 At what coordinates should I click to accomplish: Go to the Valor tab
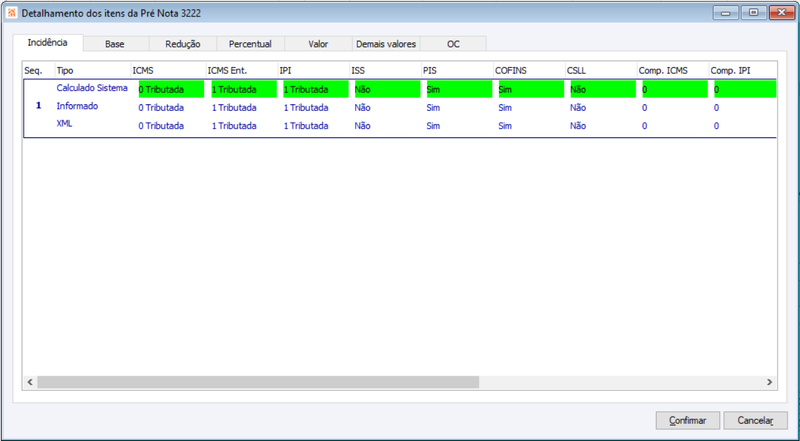[x=318, y=44]
